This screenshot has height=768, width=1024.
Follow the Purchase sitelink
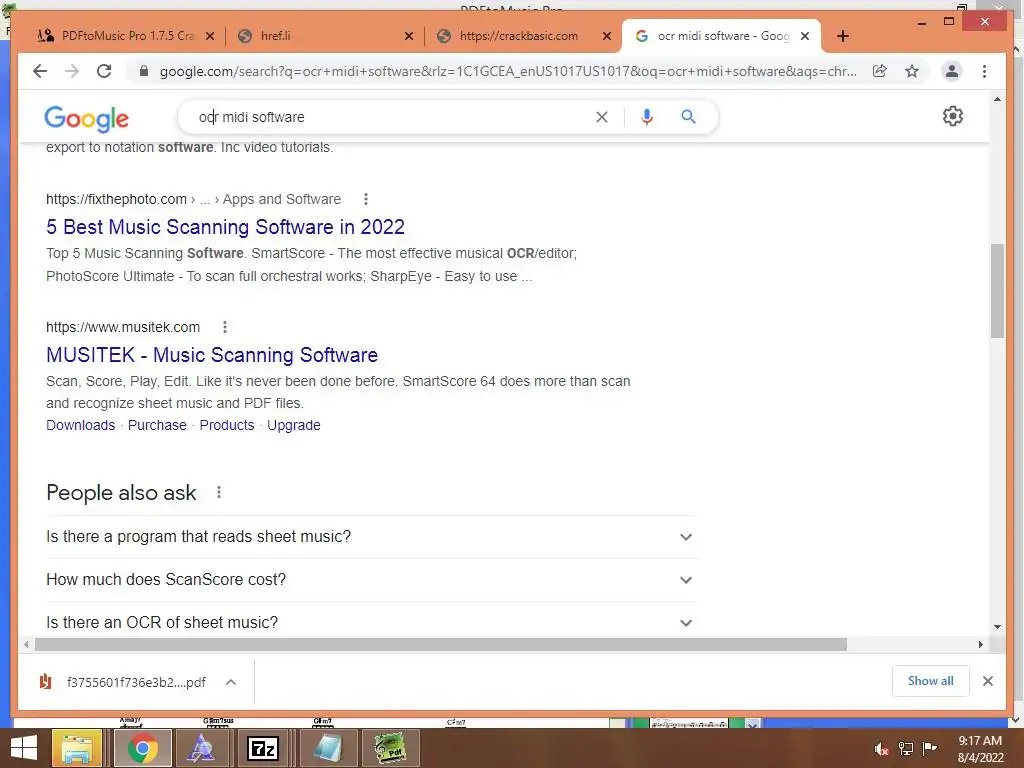point(157,425)
